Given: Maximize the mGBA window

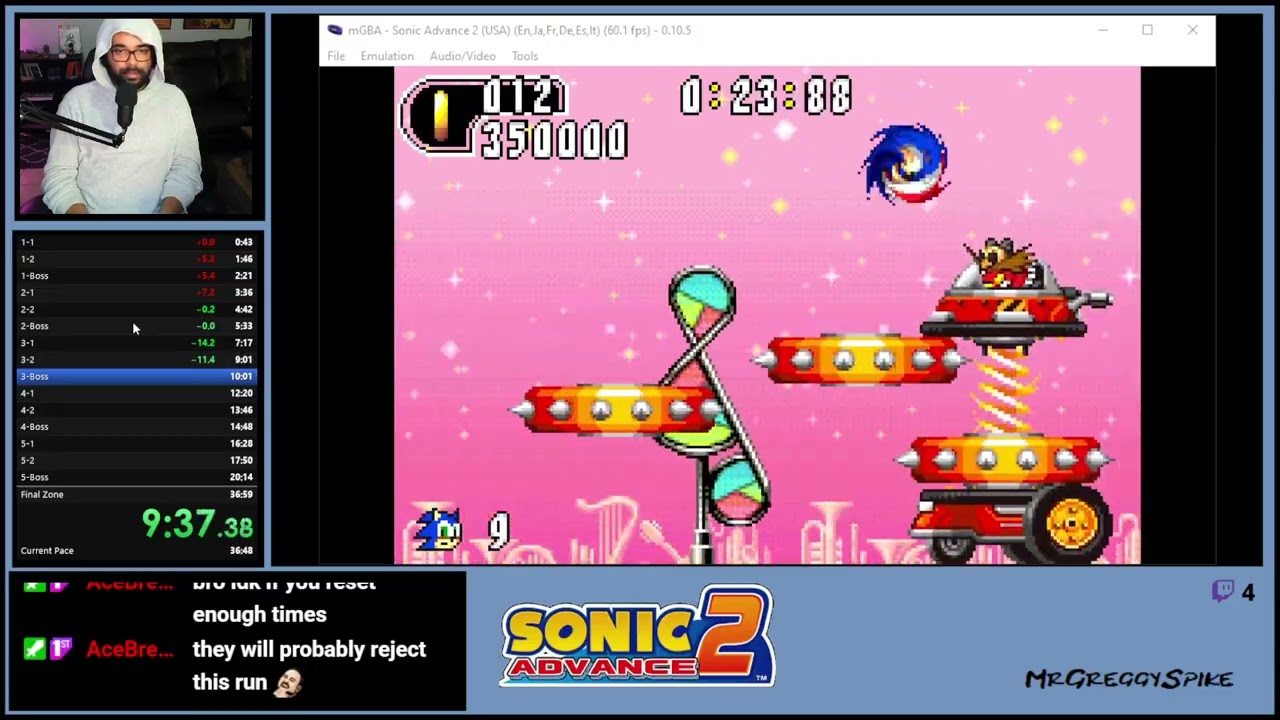Looking at the screenshot, I should pos(1147,30).
